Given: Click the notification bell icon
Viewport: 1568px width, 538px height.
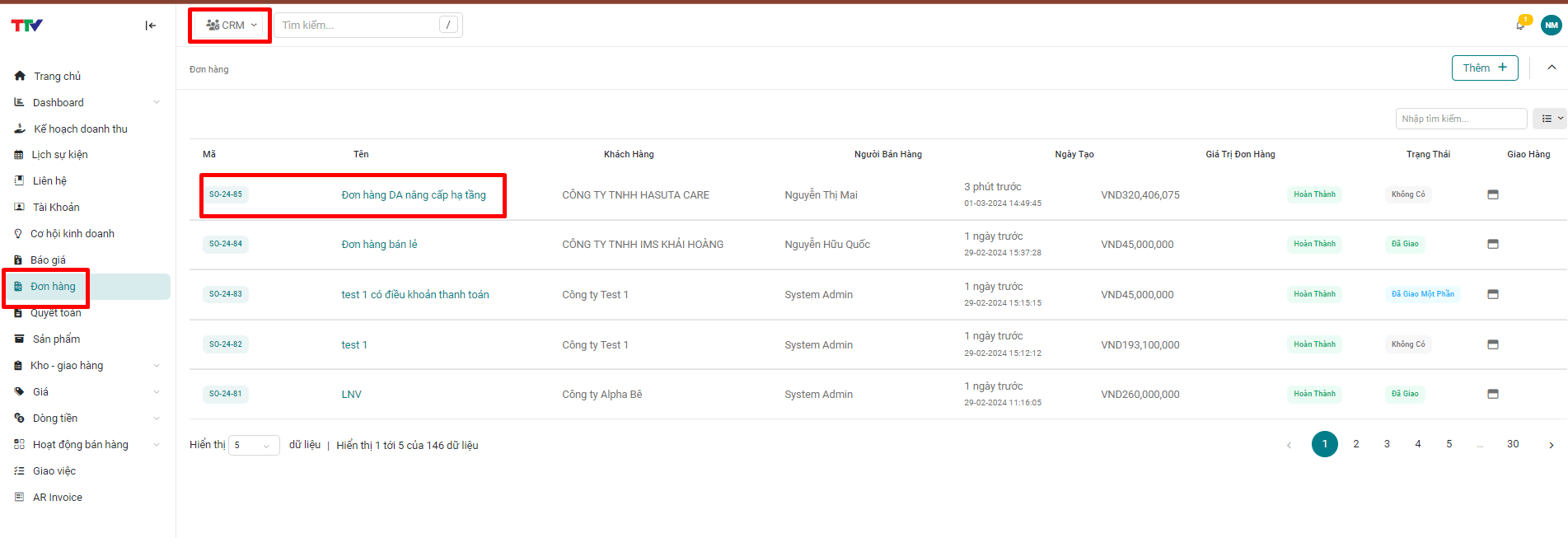Looking at the screenshot, I should pos(1520,25).
